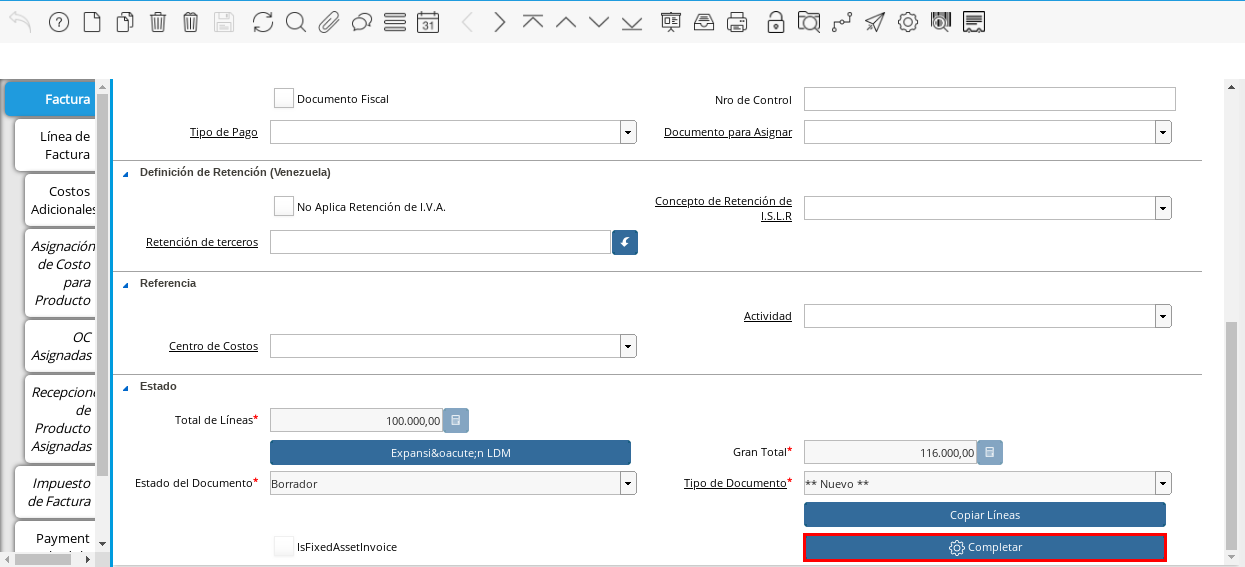Open the record search magnifier icon
This screenshot has width=1245, height=567.
(295, 22)
